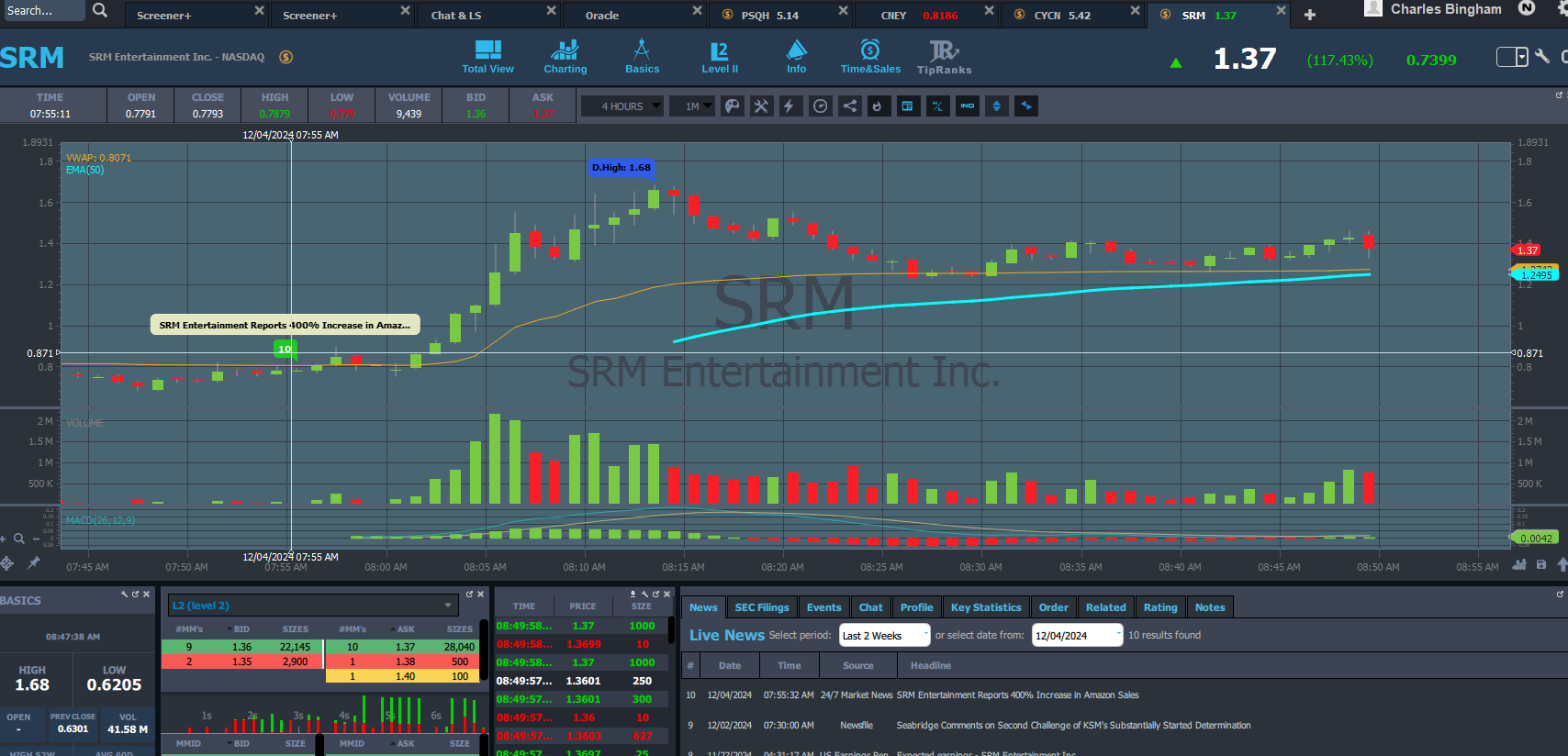The width and height of the screenshot is (1568, 756).
Task: Toggle vertical scale arrows icon
Action: 996,106
